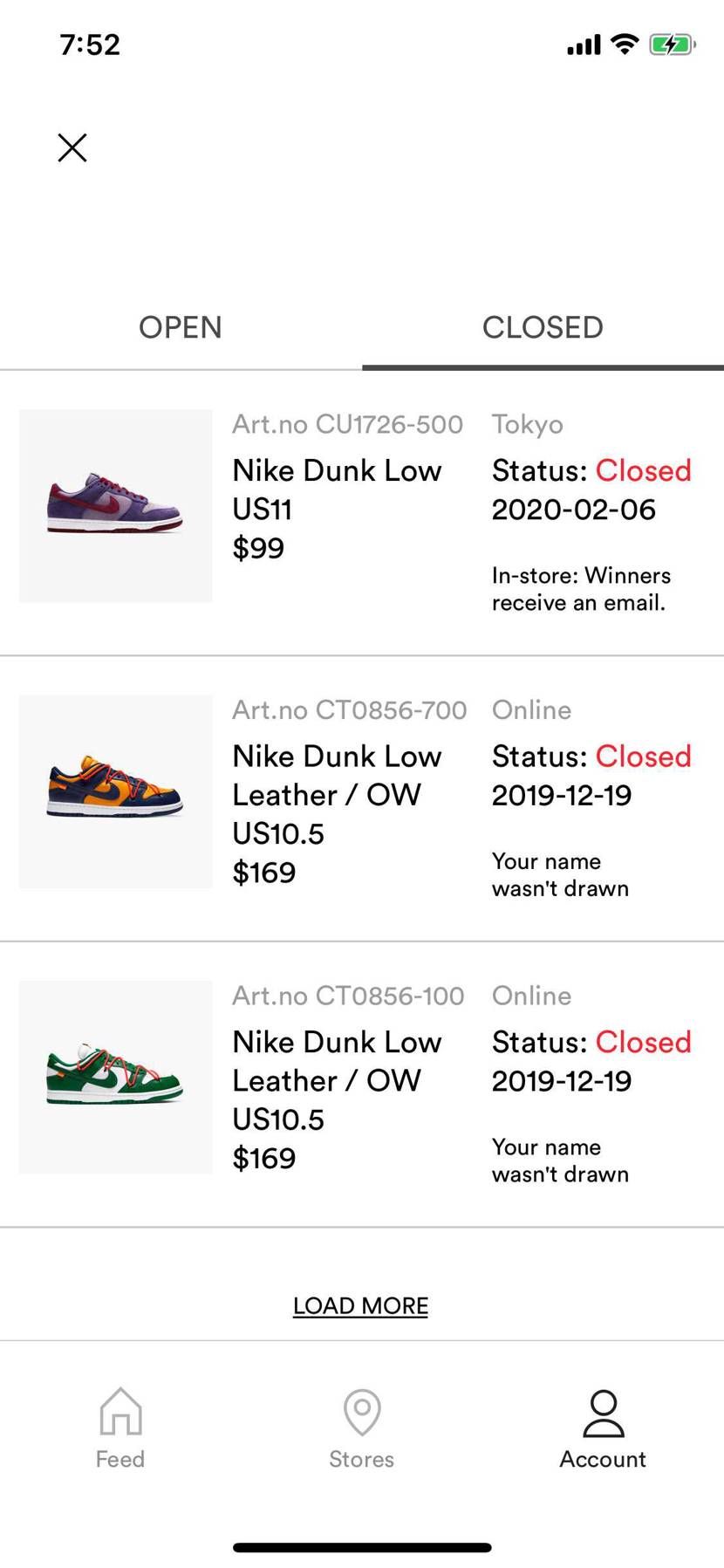Tap the battery charging status icon
Screen dimensions: 724x1568
point(672,45)
